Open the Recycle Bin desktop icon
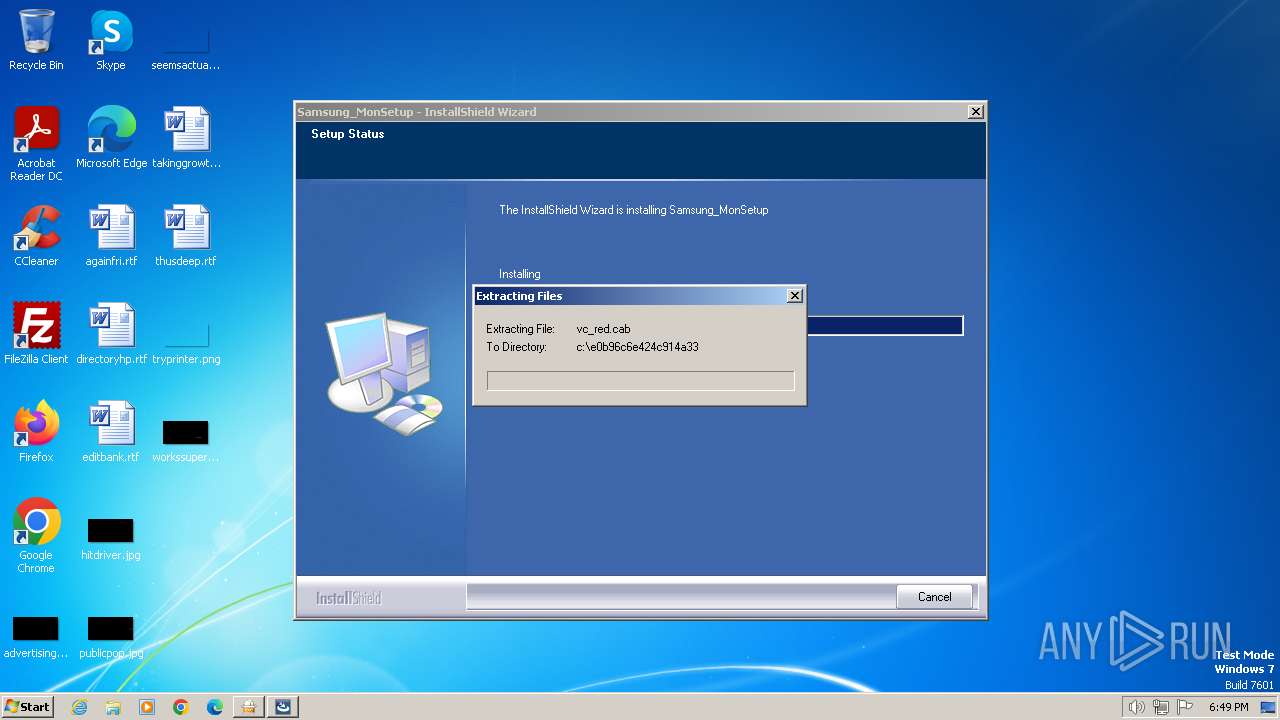 pos(36,40)
